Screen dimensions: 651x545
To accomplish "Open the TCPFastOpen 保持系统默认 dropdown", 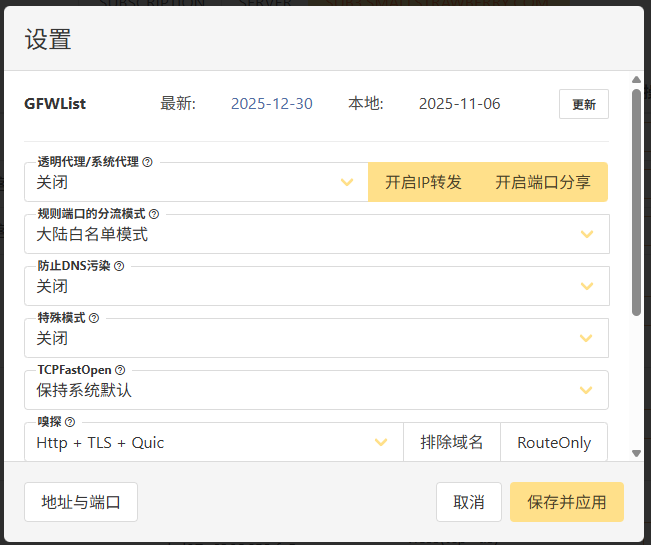I will coord(316,390).
